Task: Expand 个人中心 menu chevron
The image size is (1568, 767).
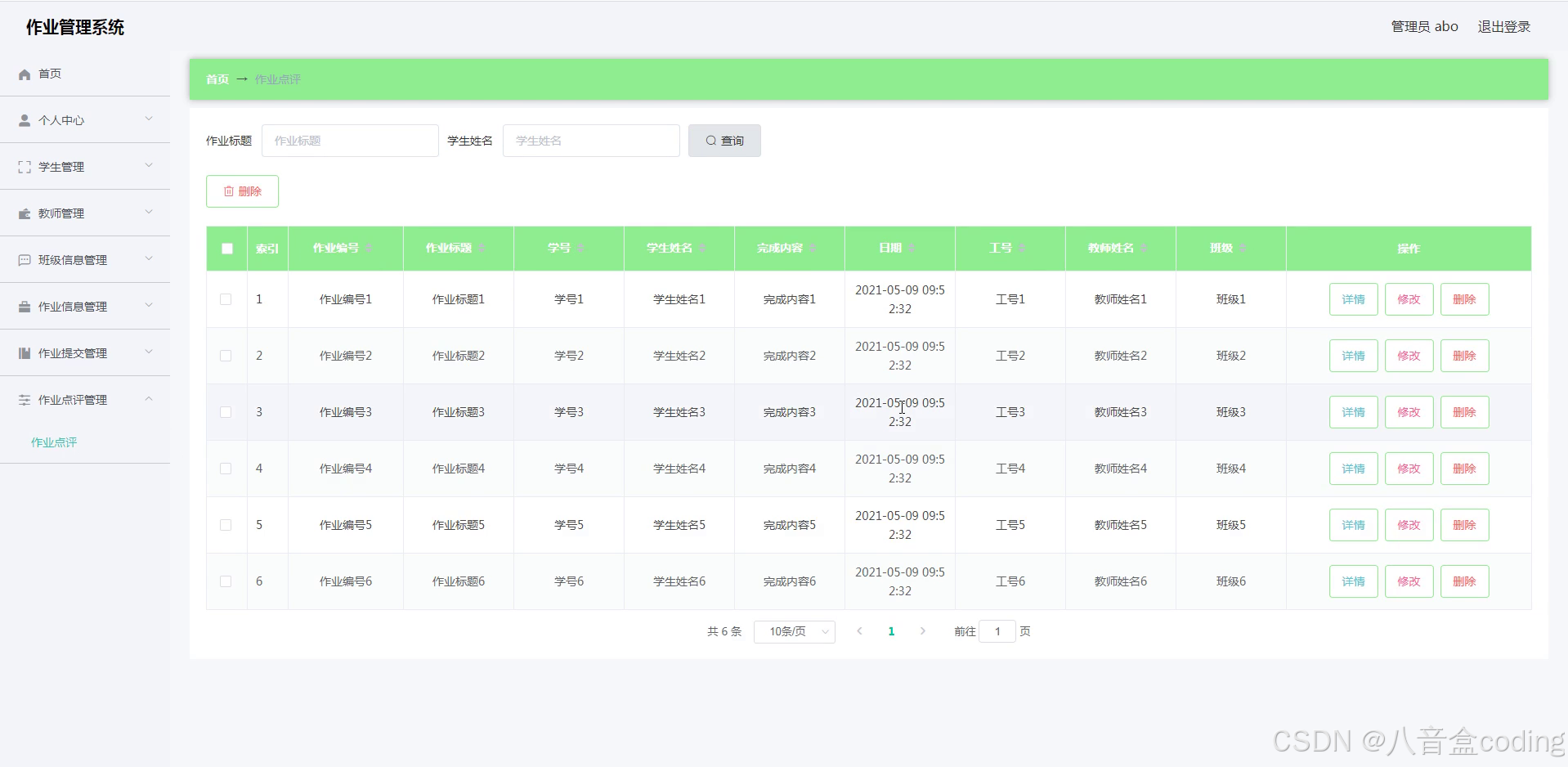Action: pyautogui.click(x=149, y=119)
